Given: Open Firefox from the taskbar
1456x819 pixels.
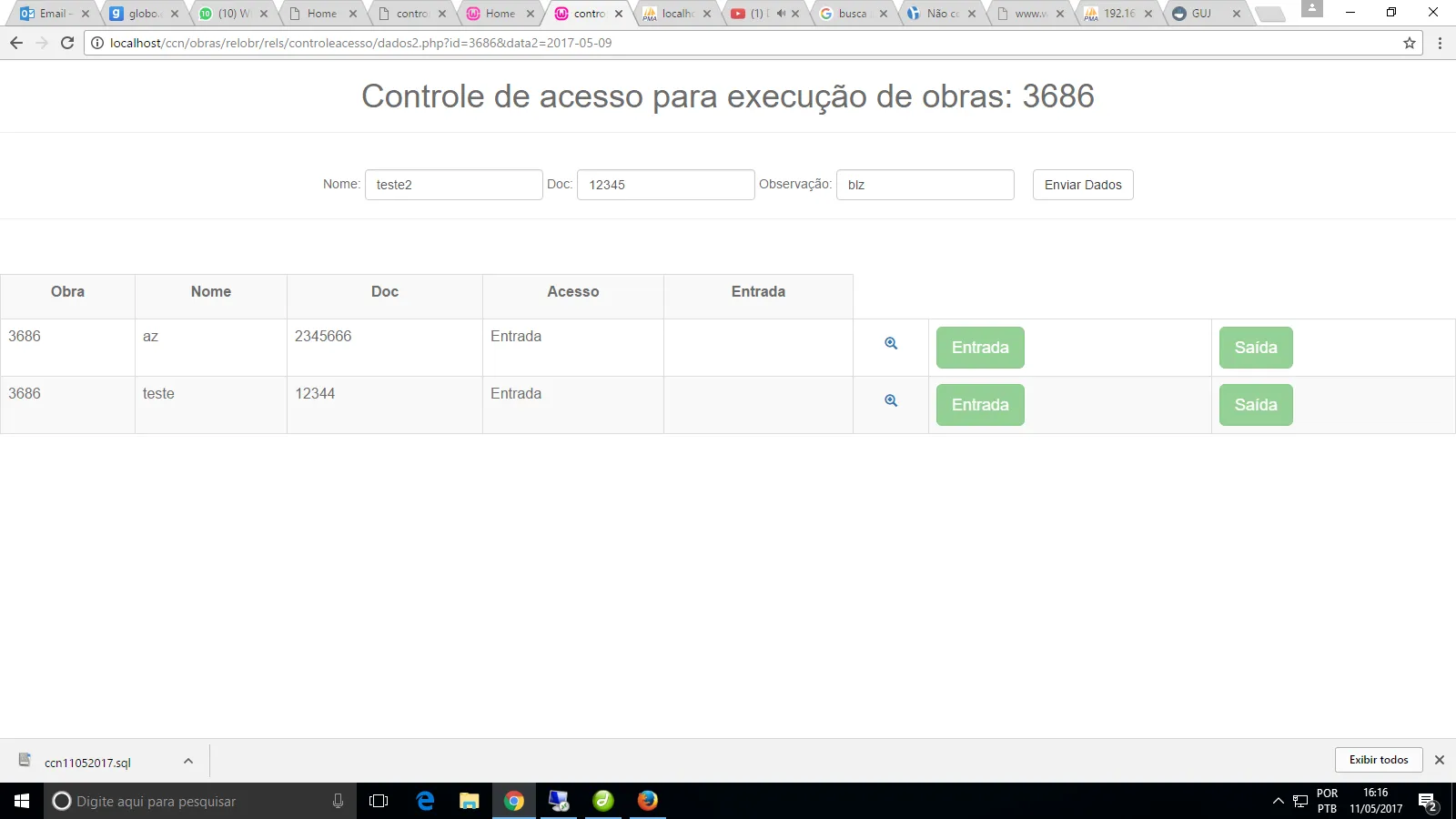Looking at the screenshot, I should coord(647,801).
